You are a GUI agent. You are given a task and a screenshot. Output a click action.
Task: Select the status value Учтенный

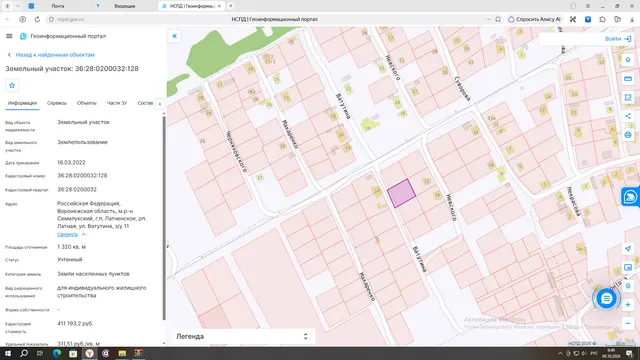click(x=70, y=260)
